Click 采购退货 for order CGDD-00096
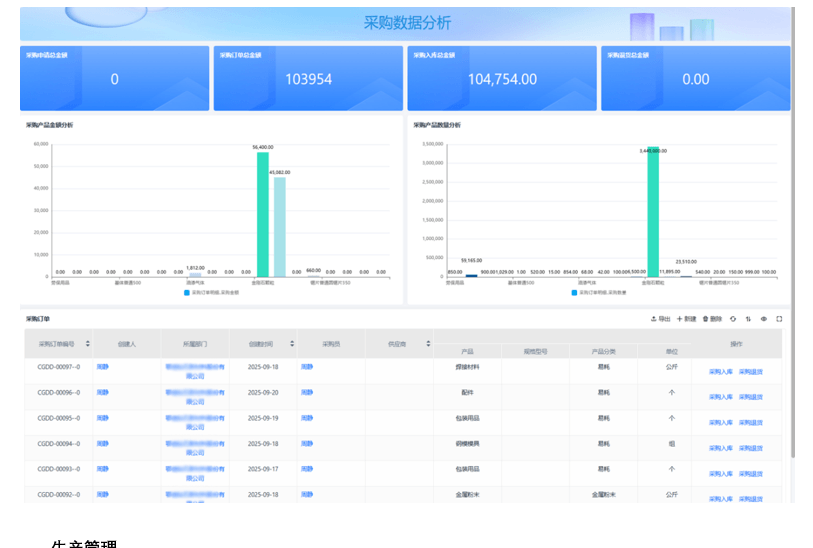Image resolution: width=813 pixels, height=548 pixels. [x=750, y=397]
